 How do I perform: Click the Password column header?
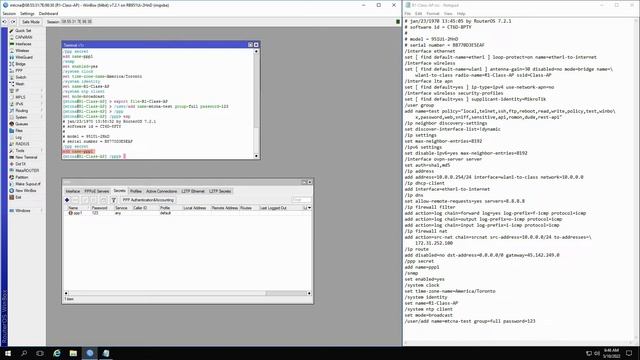[101, 208]
